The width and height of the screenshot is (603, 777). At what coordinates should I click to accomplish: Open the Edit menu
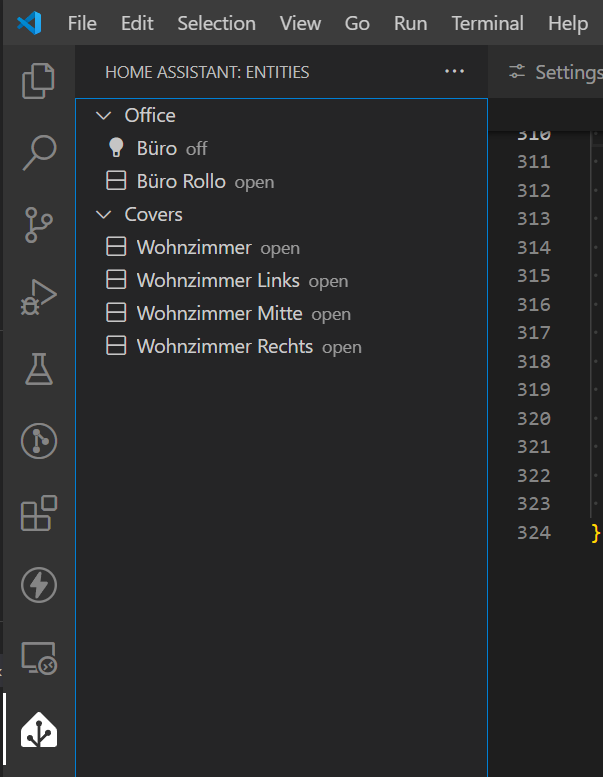[137, 23]
